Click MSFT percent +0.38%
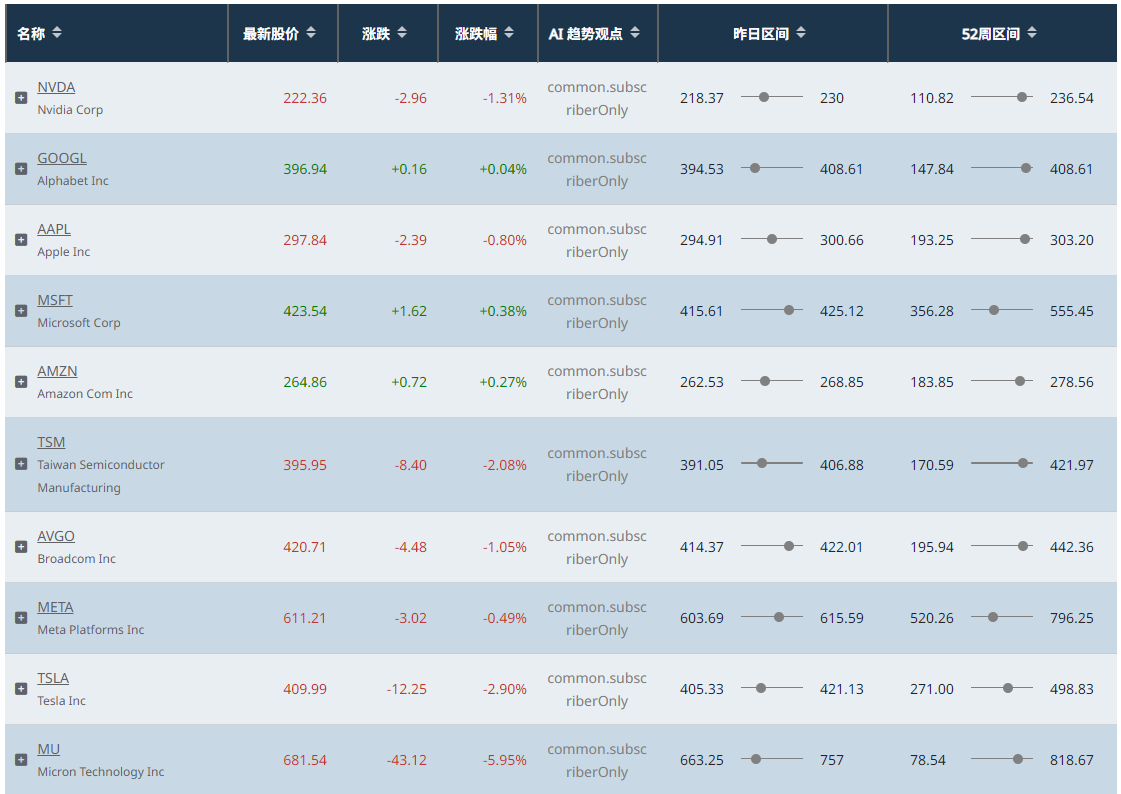This screenshot has height=794, width=1121. (503, 311)
